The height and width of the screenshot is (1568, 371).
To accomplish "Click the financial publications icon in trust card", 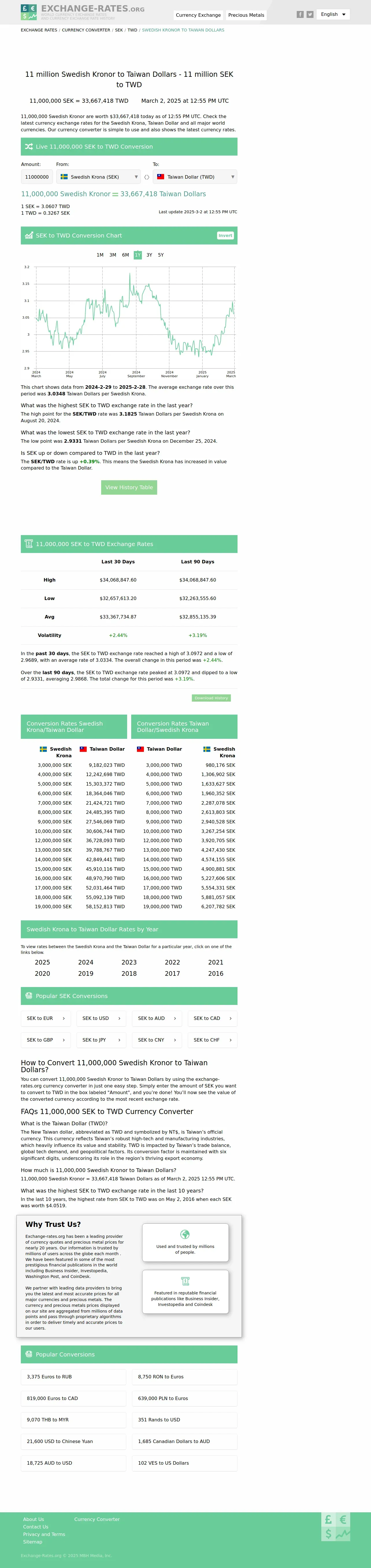I will [x=185, y=1281].
